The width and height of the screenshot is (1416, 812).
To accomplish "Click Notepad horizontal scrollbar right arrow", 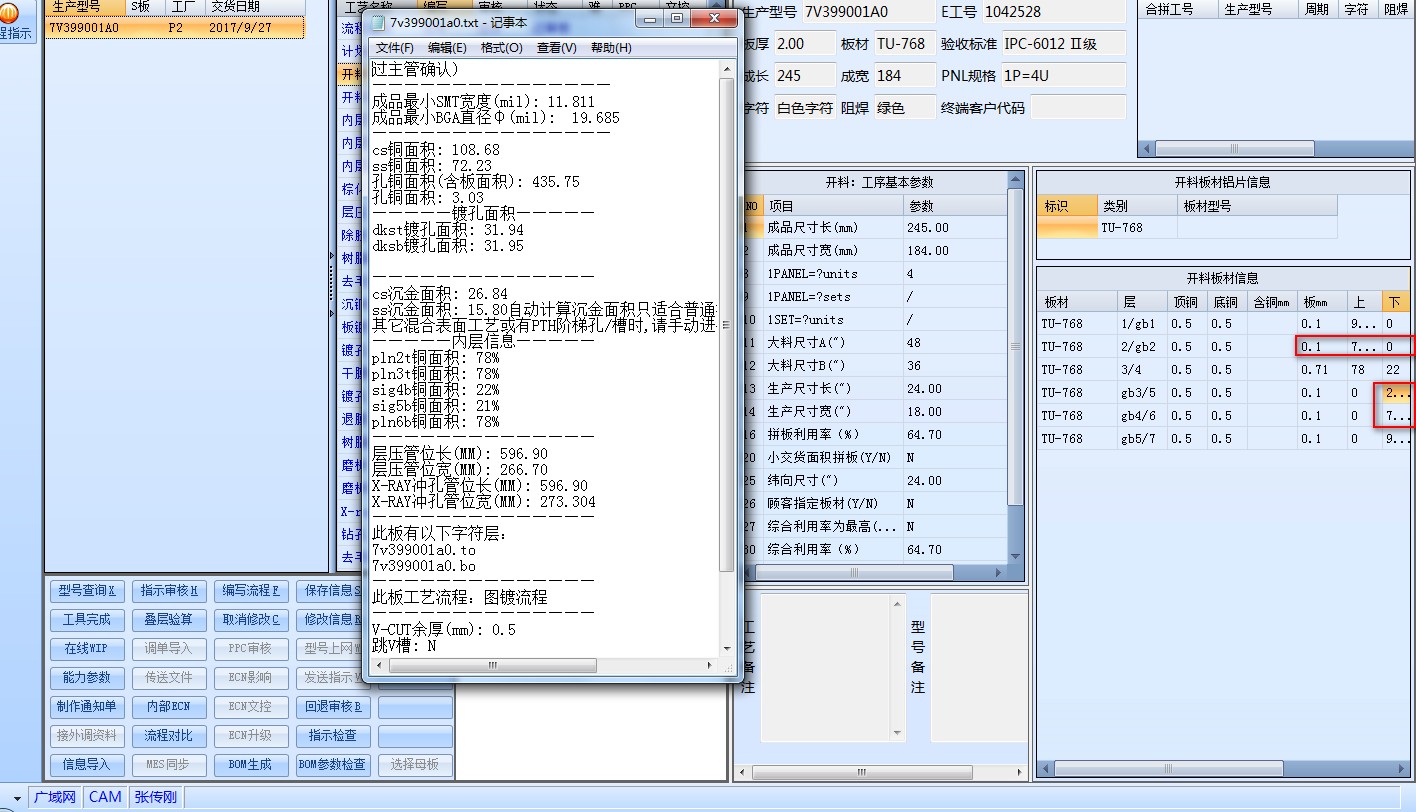I will coord(710,665).
